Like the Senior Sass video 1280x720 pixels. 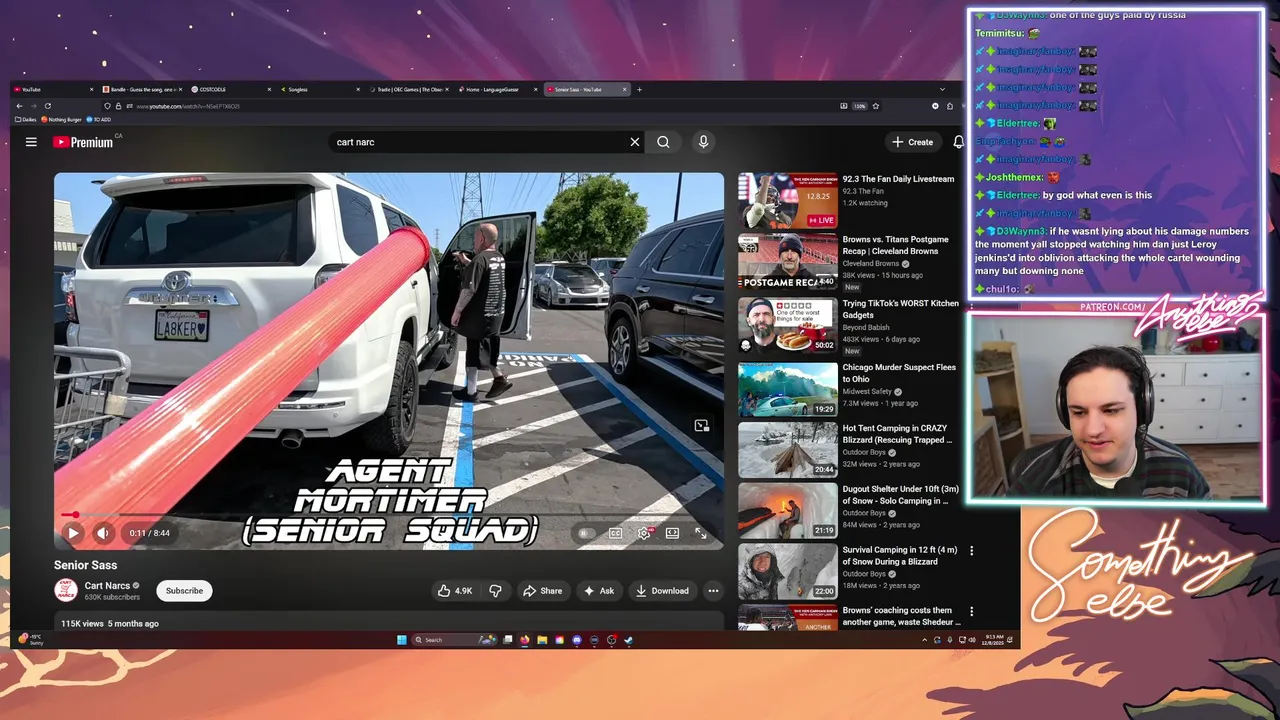point(455,591)
